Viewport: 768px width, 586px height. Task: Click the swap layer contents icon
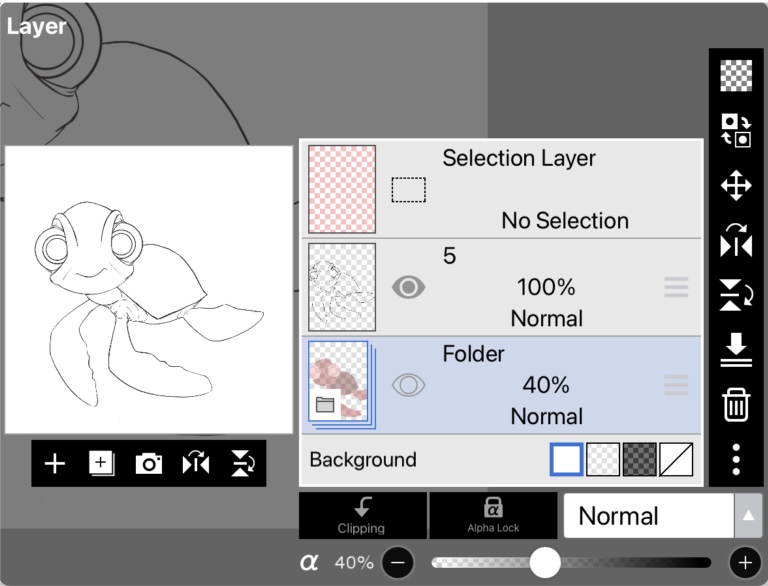tap(736, 130)
